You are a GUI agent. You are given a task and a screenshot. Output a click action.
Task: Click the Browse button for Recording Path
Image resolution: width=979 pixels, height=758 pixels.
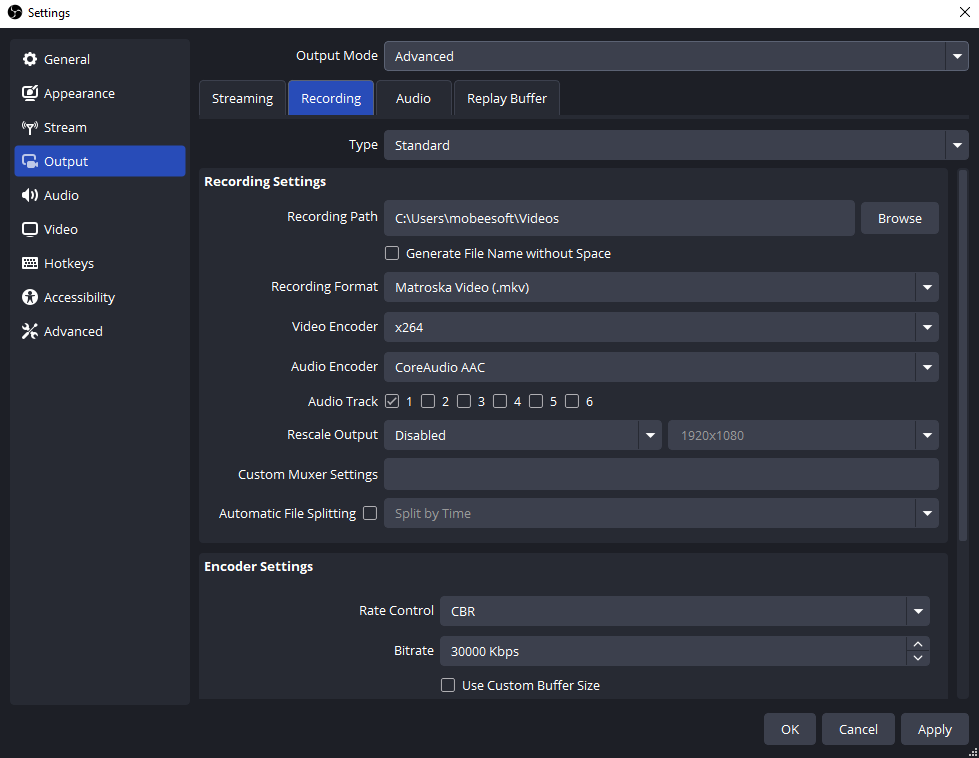tap(899, 218)
